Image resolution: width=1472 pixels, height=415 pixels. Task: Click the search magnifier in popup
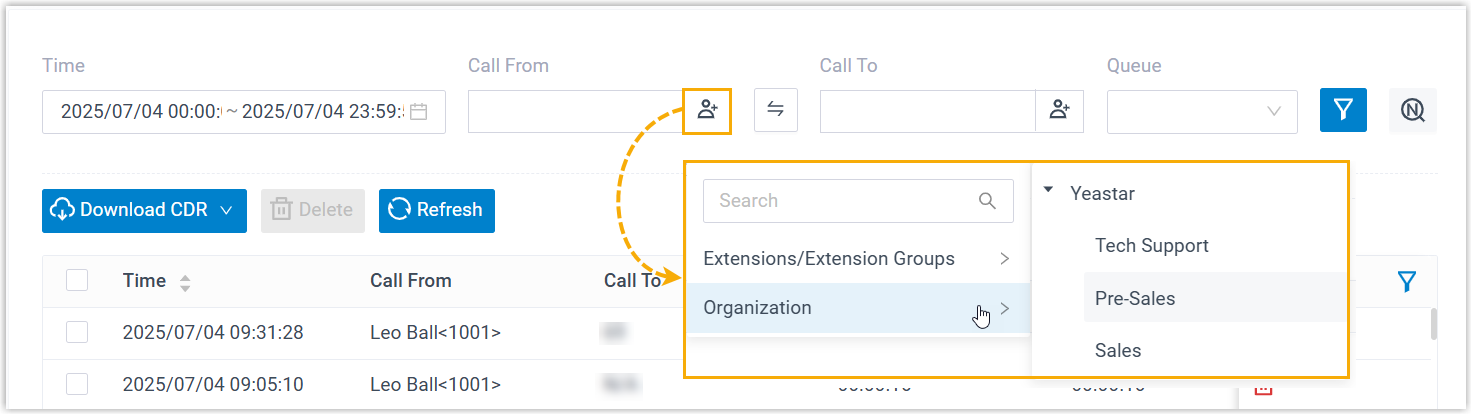point(987,201)
